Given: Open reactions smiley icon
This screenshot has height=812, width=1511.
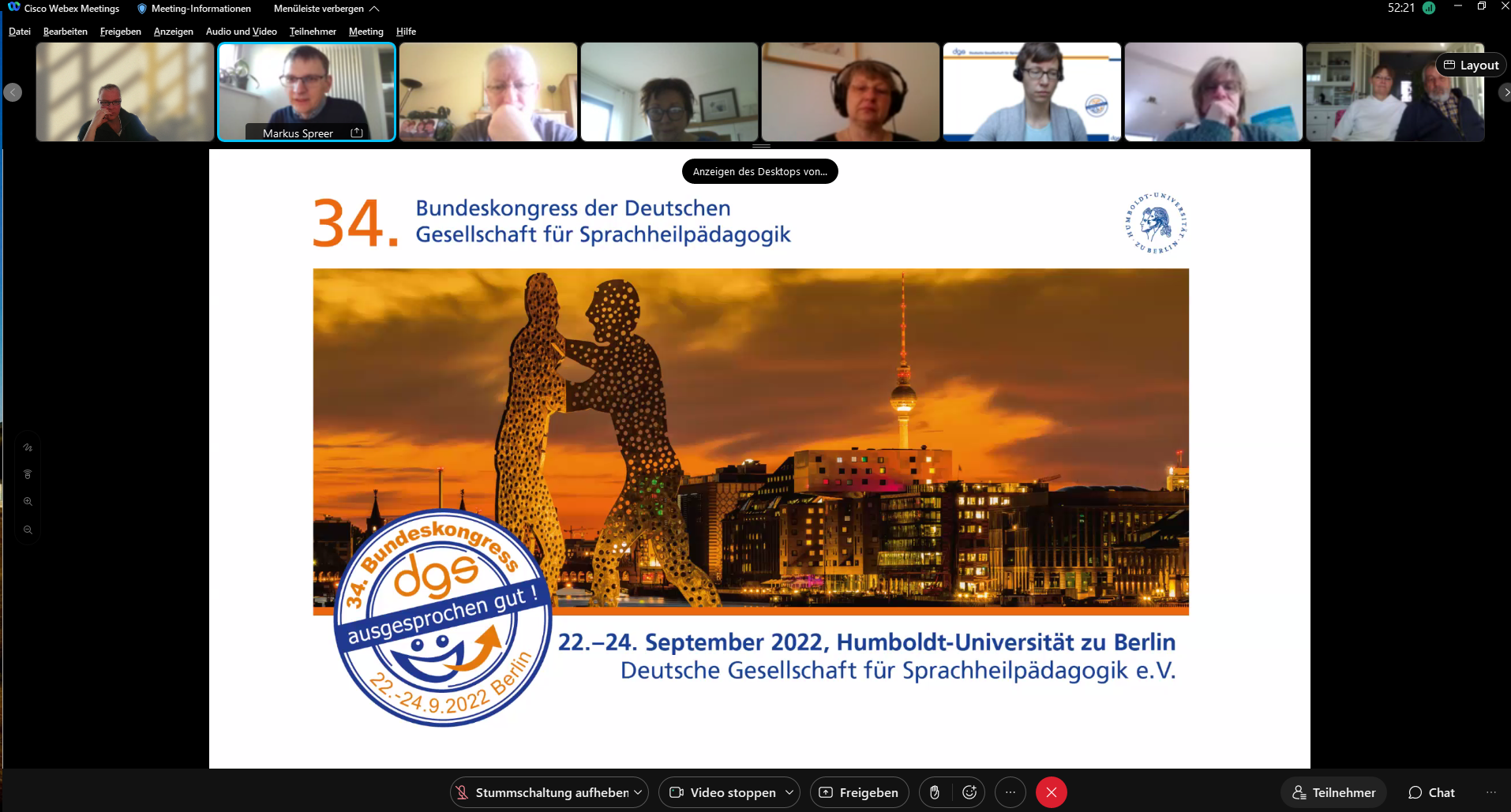Looking at the screenshot, I should tap(969, 792).
